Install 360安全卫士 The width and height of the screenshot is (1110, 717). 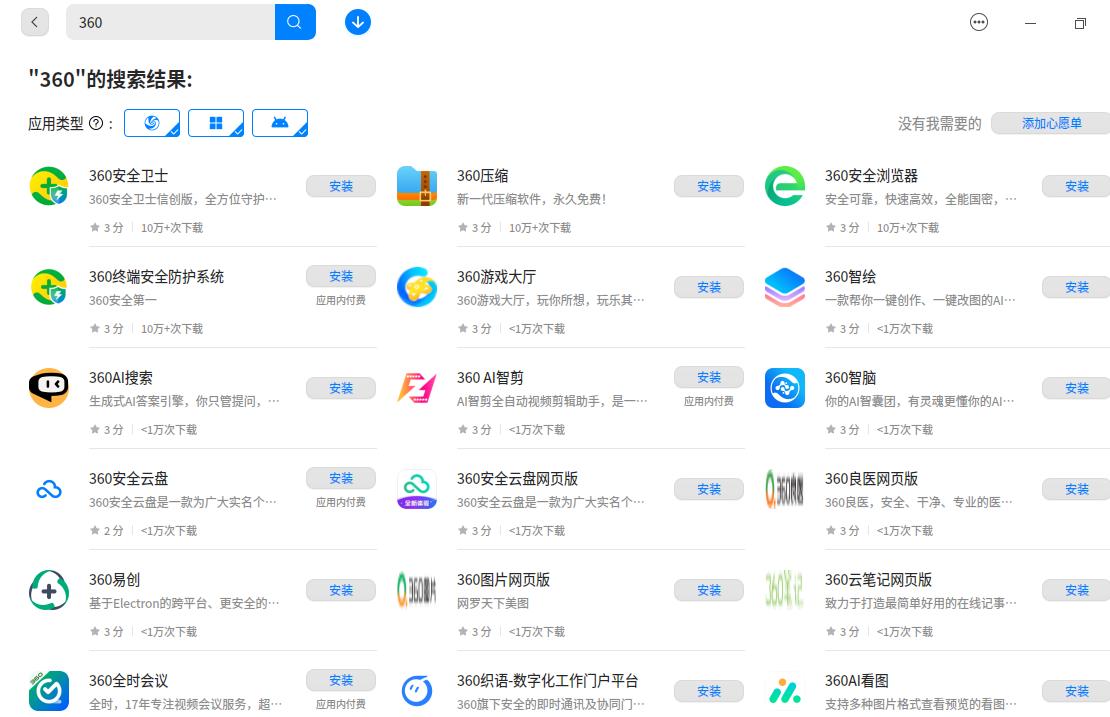341,186
